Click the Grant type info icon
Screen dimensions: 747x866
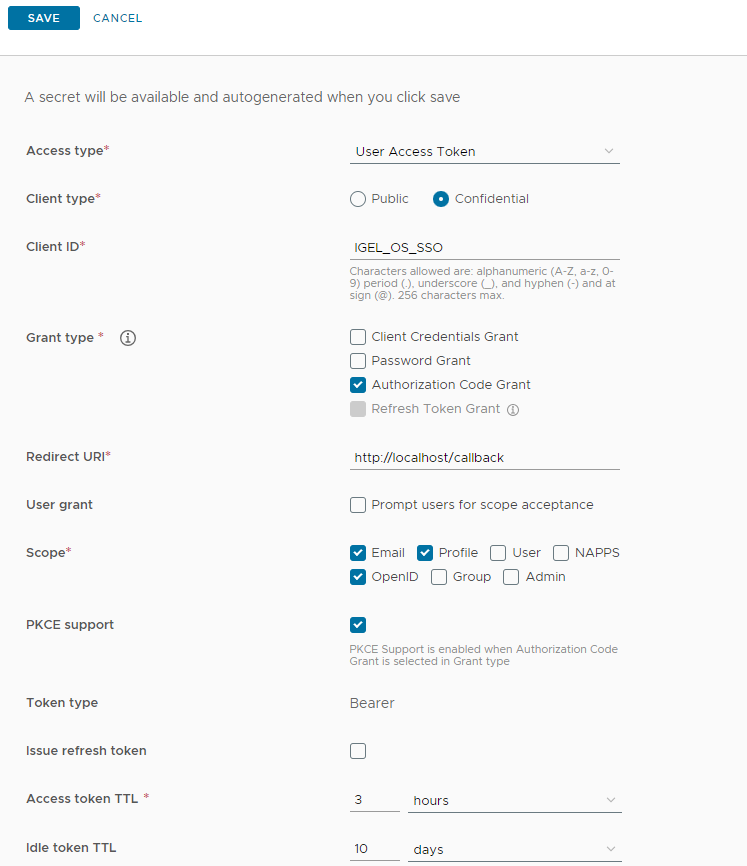128,338
